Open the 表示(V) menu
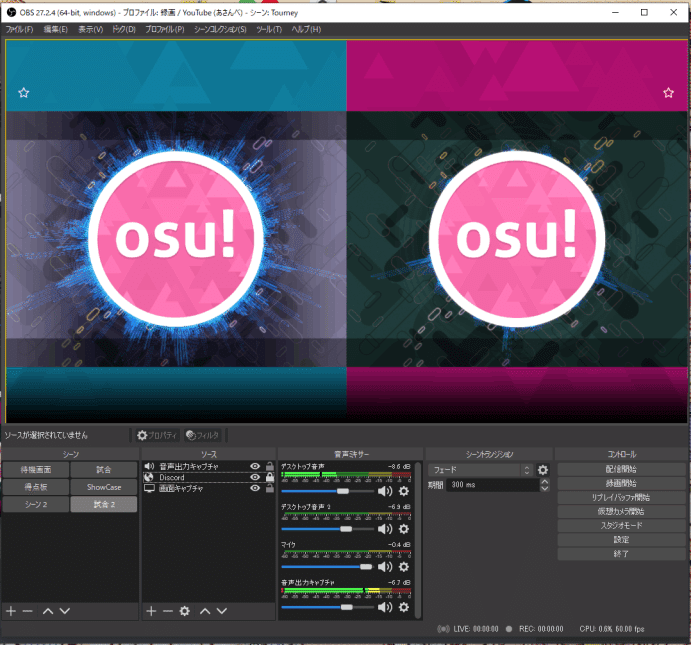The width and height of the screenshot is (691, 645). coord(90,30)
